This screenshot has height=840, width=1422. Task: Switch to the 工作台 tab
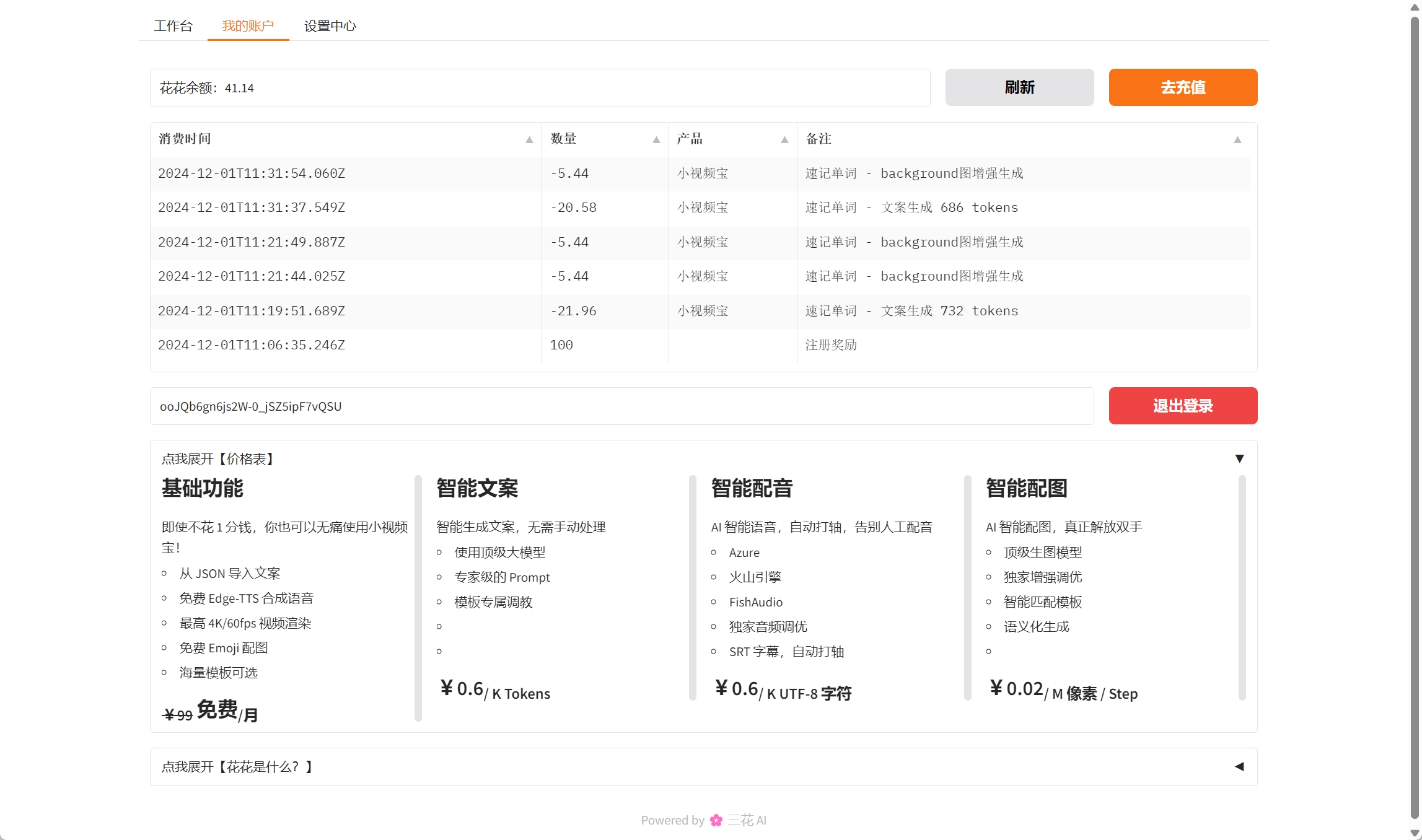(x=173, y=26)
